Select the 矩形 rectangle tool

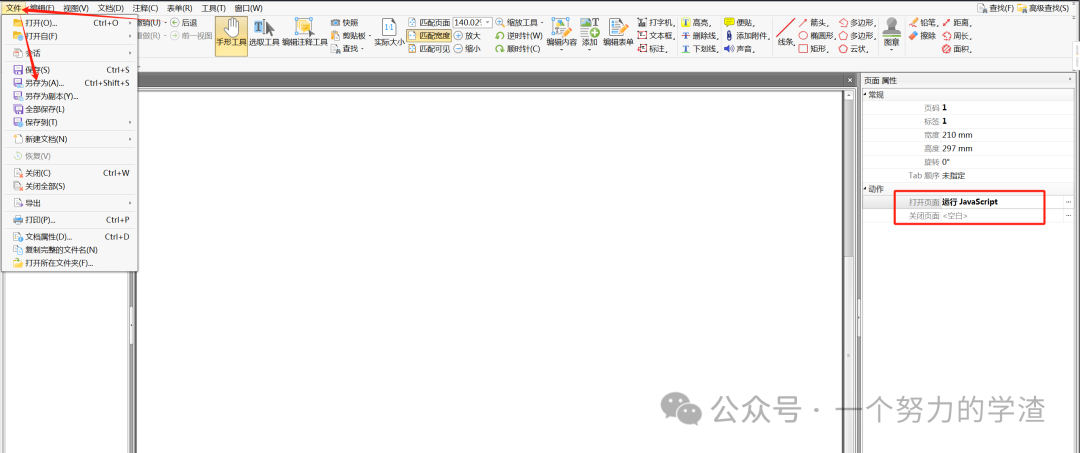pos(815,49)
